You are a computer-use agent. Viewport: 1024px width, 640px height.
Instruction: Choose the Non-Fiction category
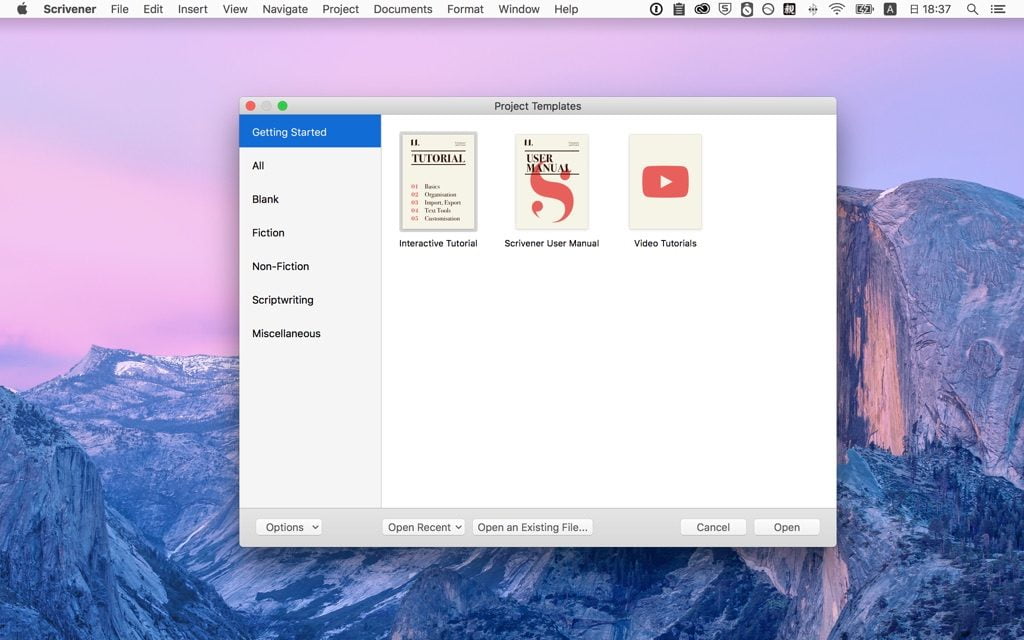pos(310,266)
